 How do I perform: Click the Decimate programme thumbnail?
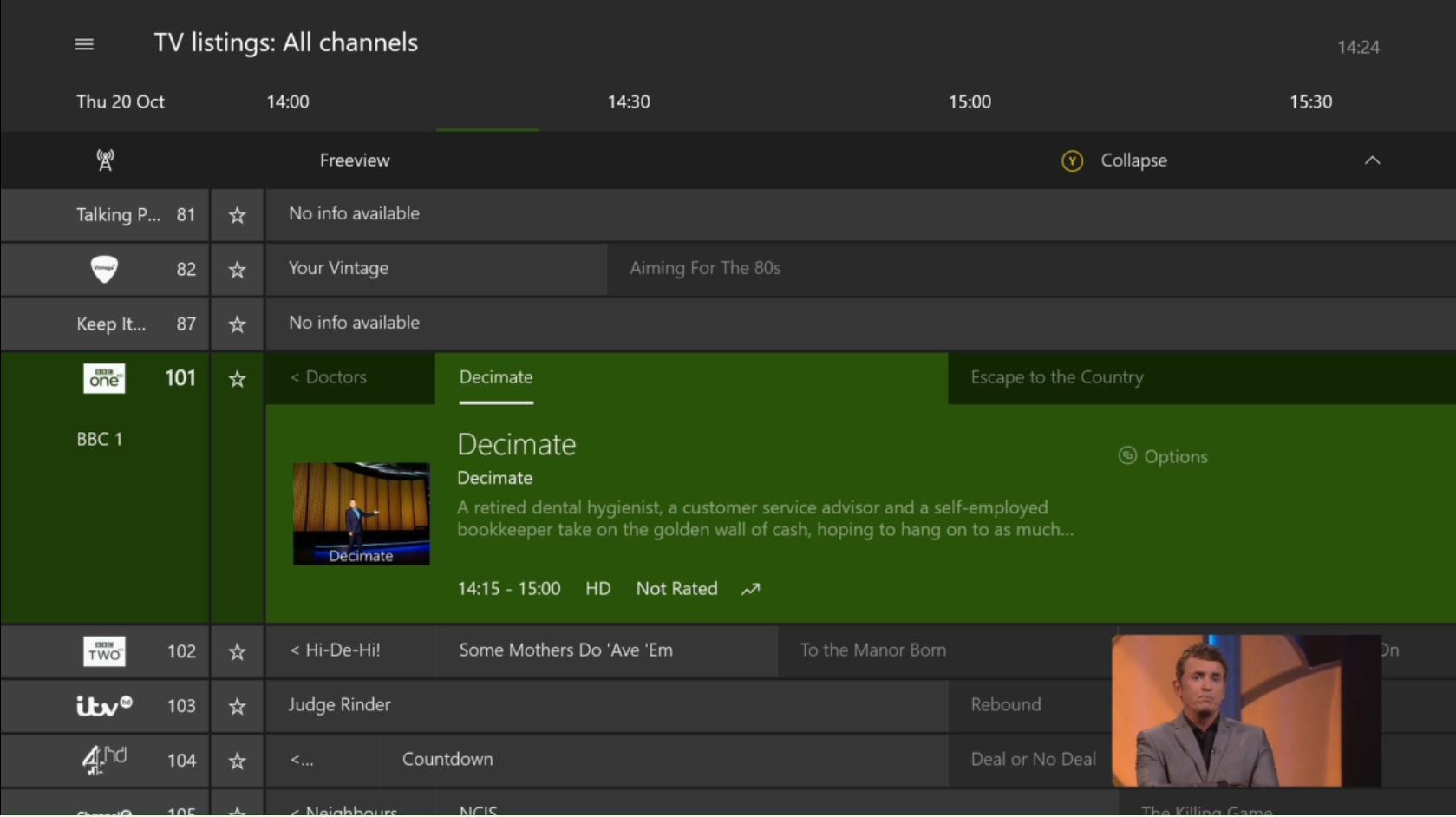[x=361, y=513]
